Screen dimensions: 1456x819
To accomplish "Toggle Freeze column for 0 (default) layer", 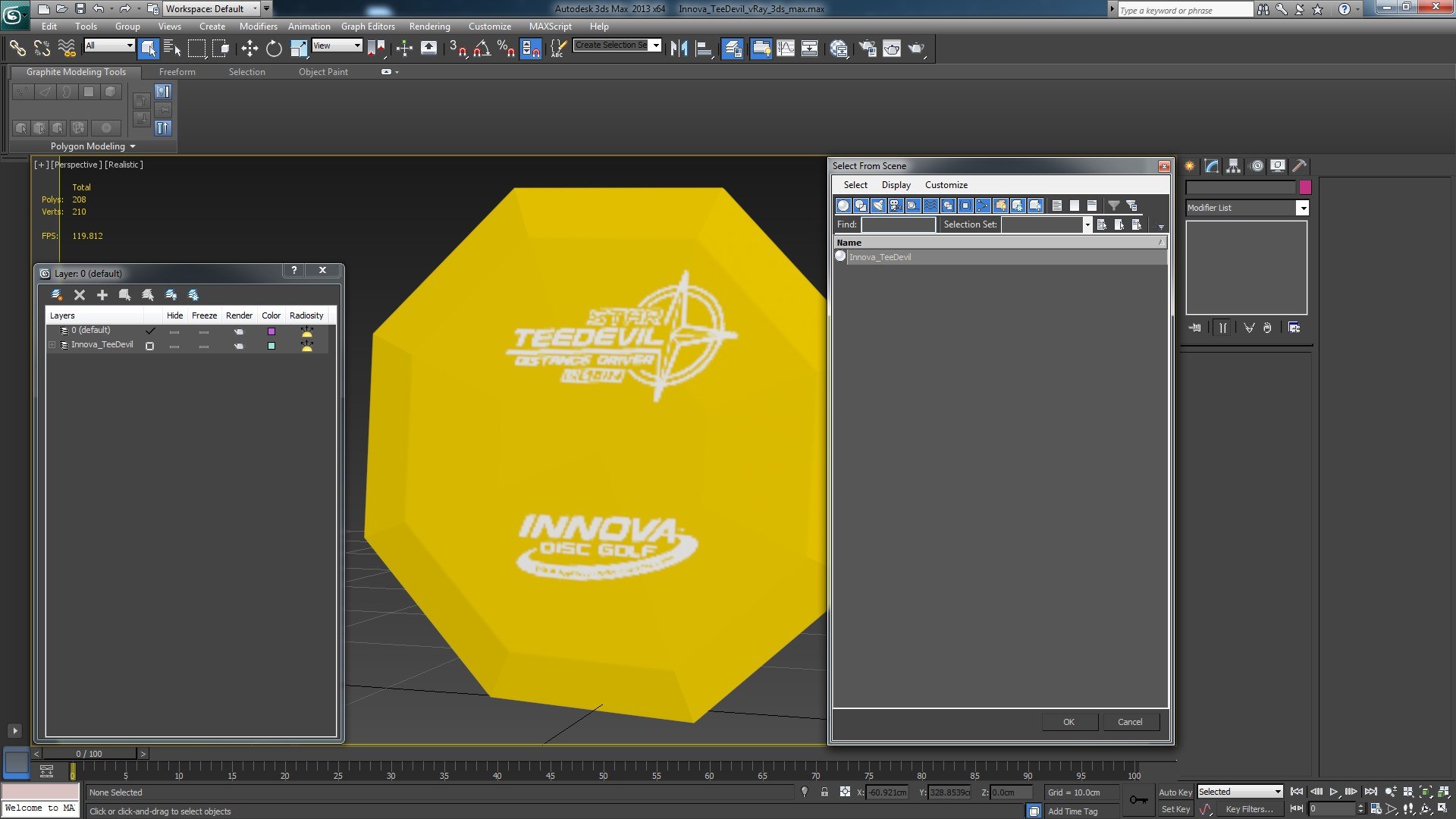I will click(x=204, y=331).
